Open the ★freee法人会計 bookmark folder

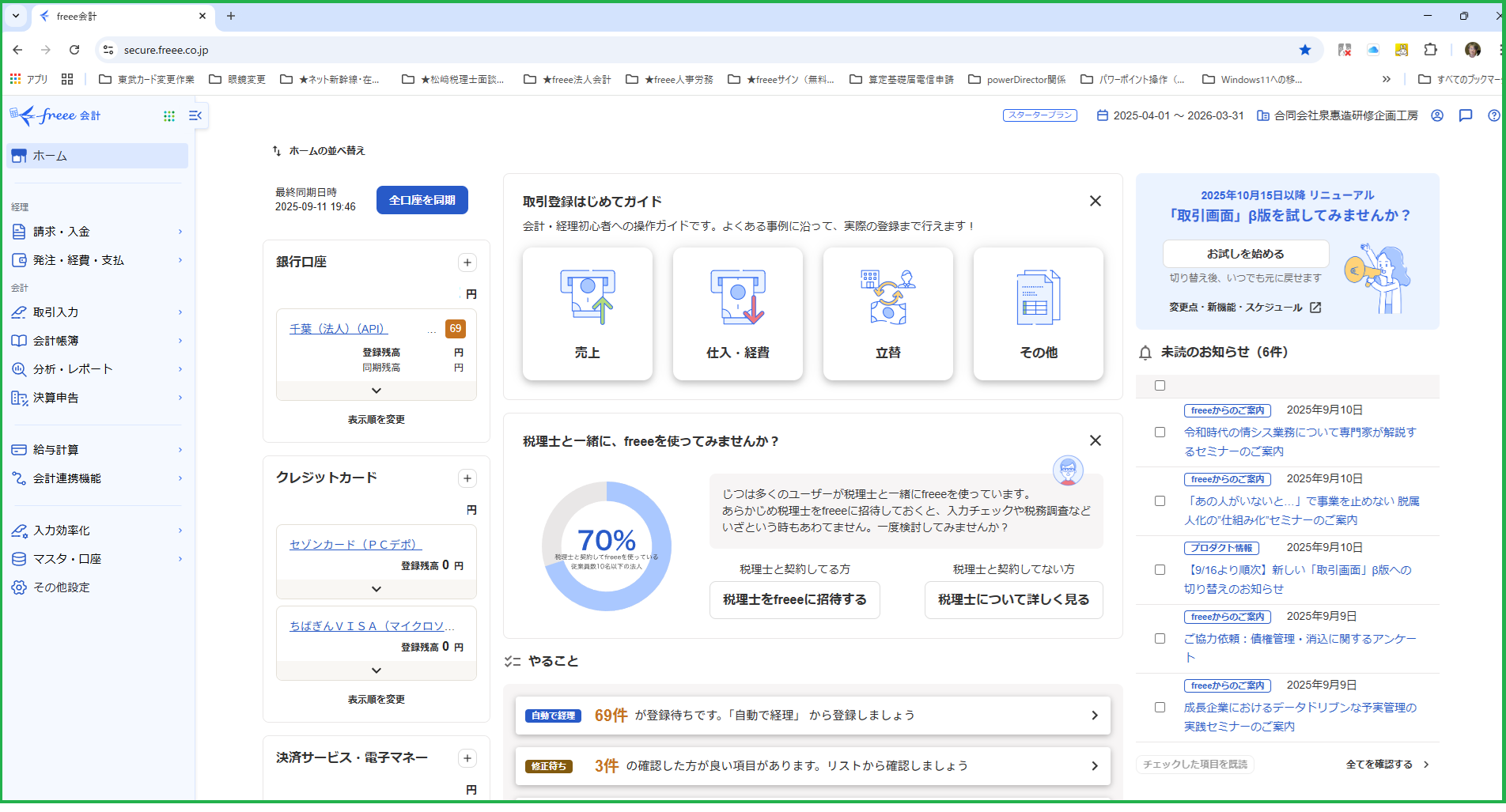[566, 79]
